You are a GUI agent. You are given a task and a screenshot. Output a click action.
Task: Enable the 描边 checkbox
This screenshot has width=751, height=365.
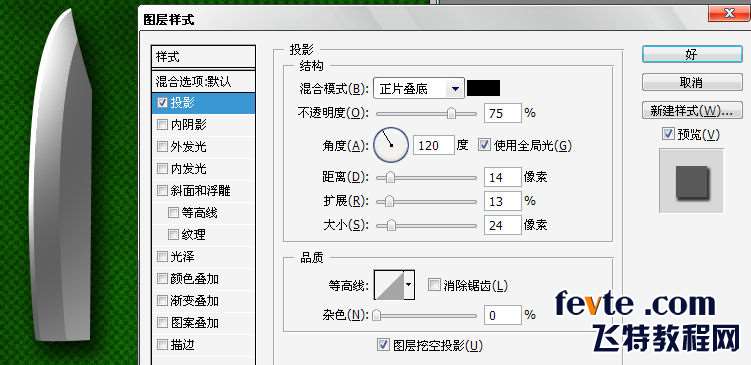tap(162, 345)
